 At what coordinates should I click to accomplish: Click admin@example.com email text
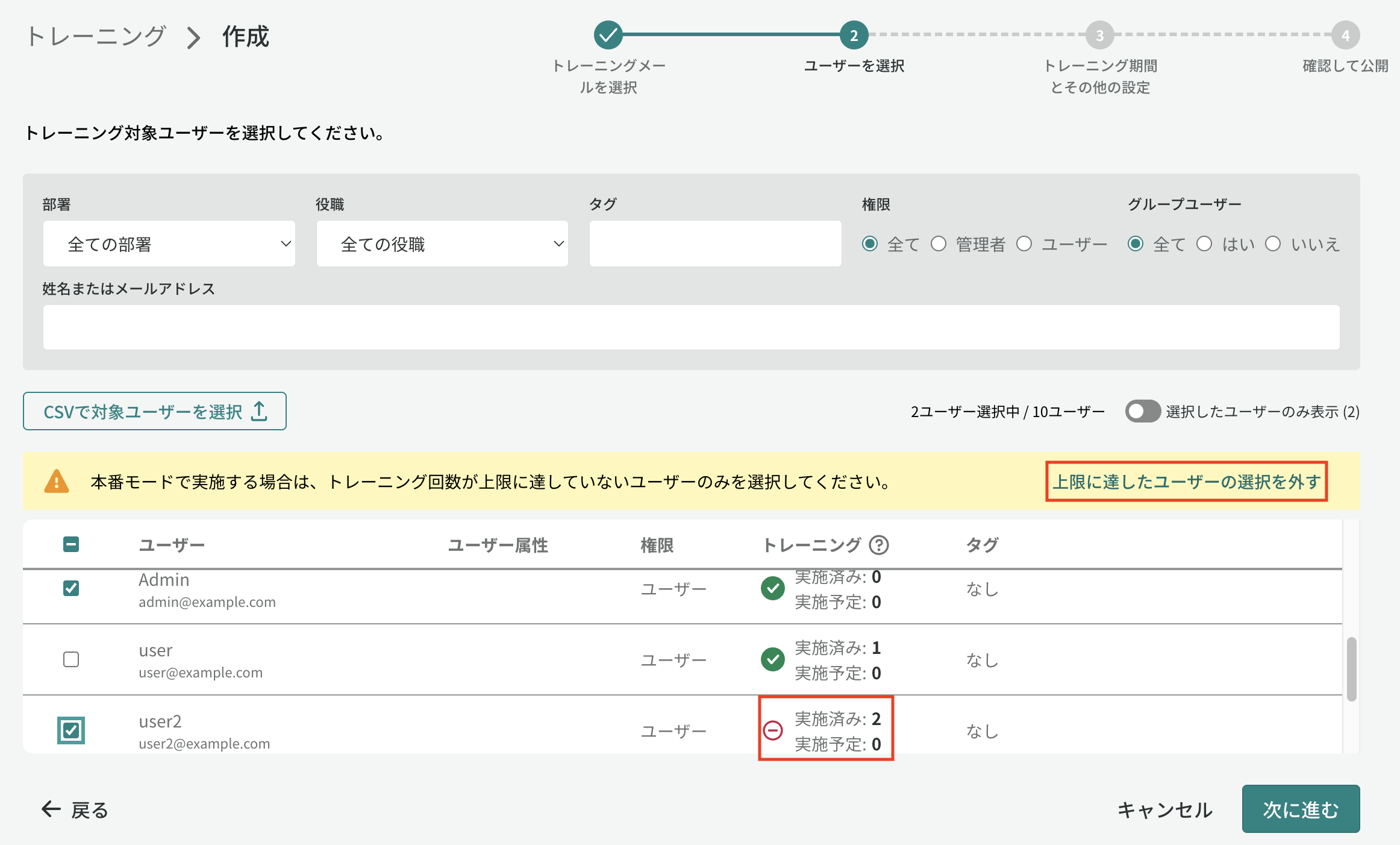(x=207, y=602)
